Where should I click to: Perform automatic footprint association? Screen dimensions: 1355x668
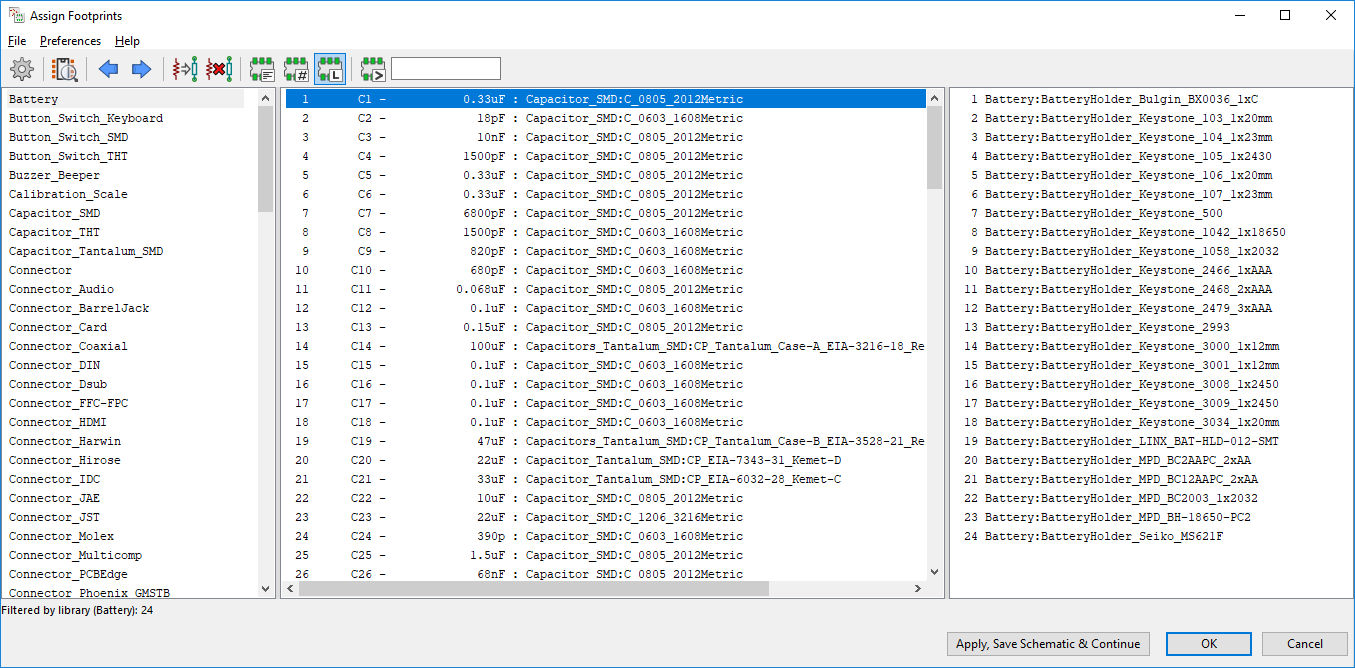(185, 69)
